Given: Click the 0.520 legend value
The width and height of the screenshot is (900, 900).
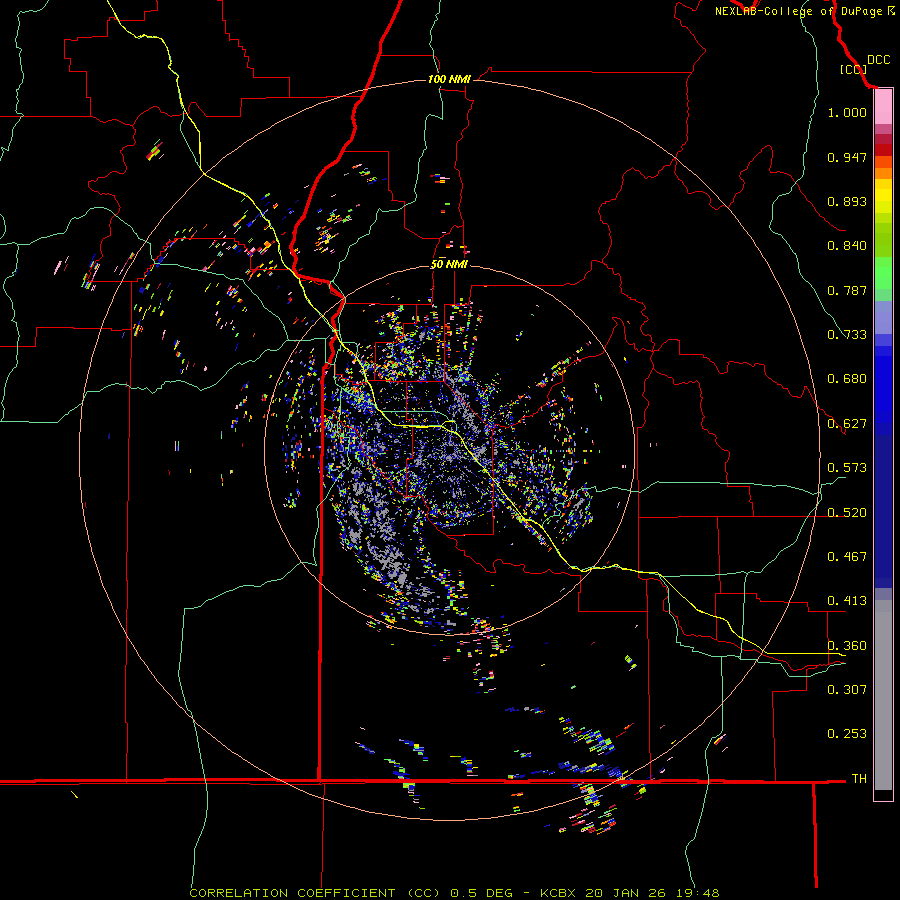Looking at the screenshot, I should [847, 512].
